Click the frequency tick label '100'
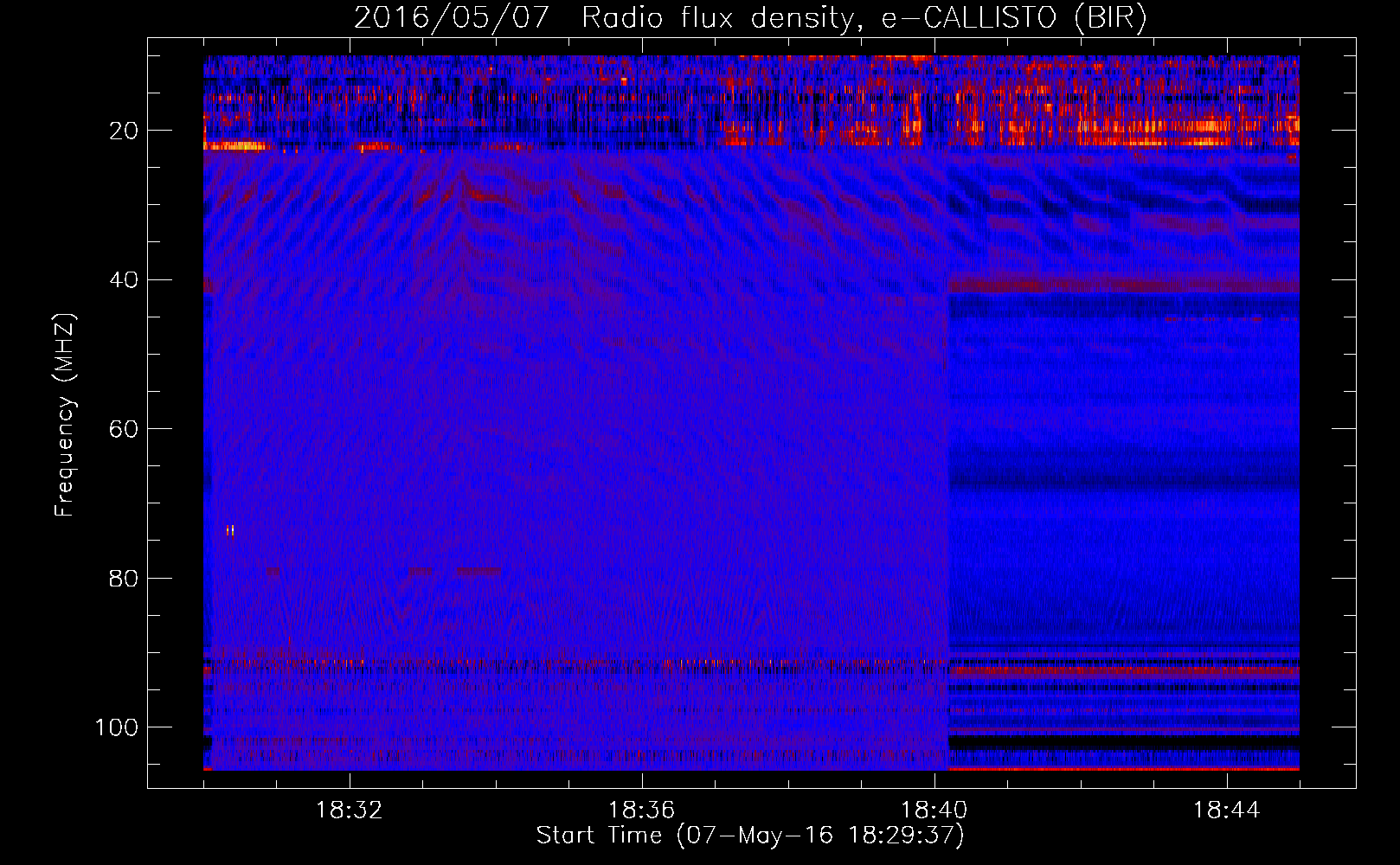The image size is (1400, 865). [117, 727]
